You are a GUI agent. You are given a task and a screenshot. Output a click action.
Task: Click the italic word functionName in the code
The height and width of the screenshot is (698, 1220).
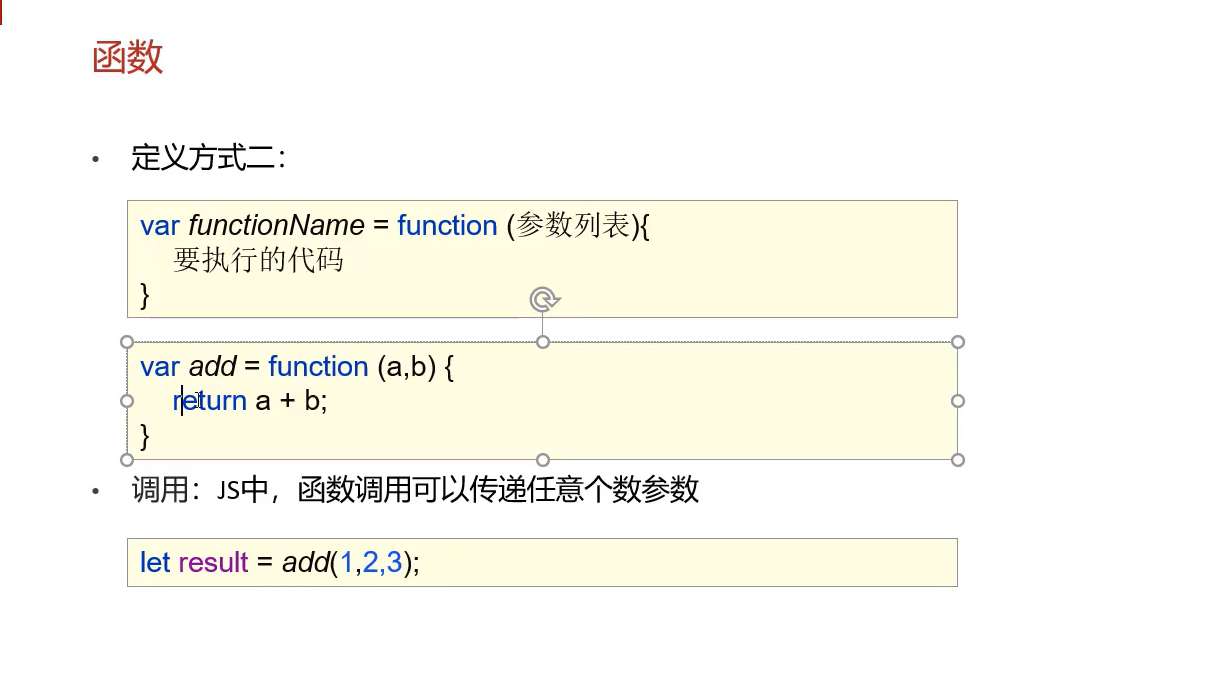275,226
